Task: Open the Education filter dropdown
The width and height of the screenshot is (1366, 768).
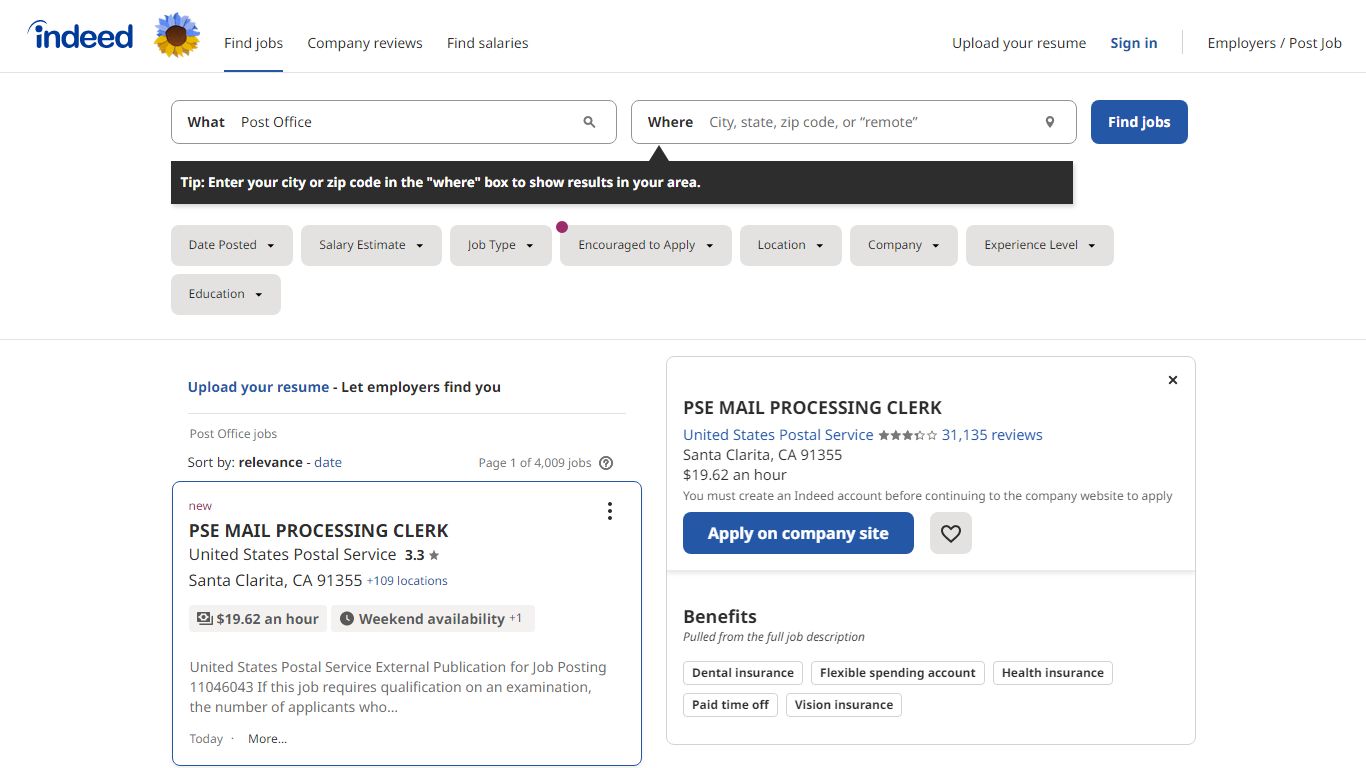Action: pyautogui.click(x=226, y=294)
